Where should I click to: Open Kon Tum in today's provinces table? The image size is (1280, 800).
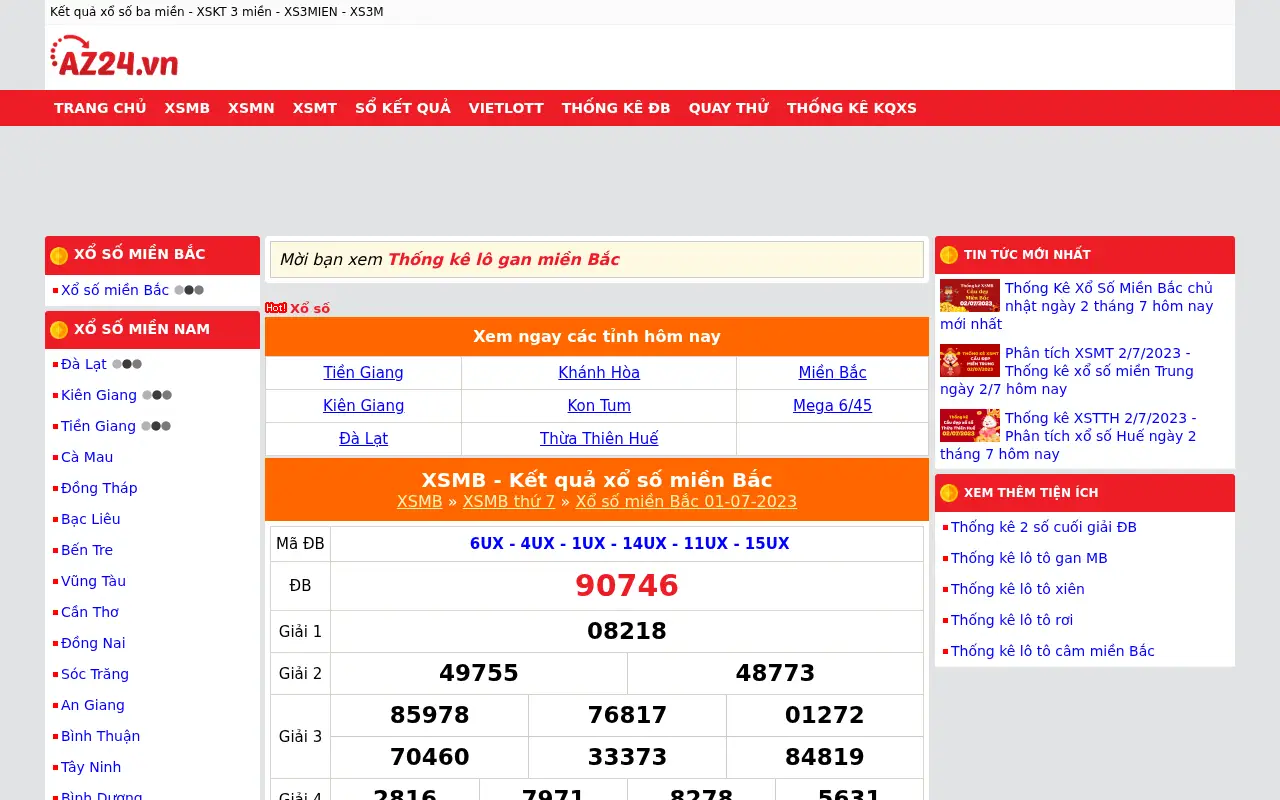tap(599, 406)
